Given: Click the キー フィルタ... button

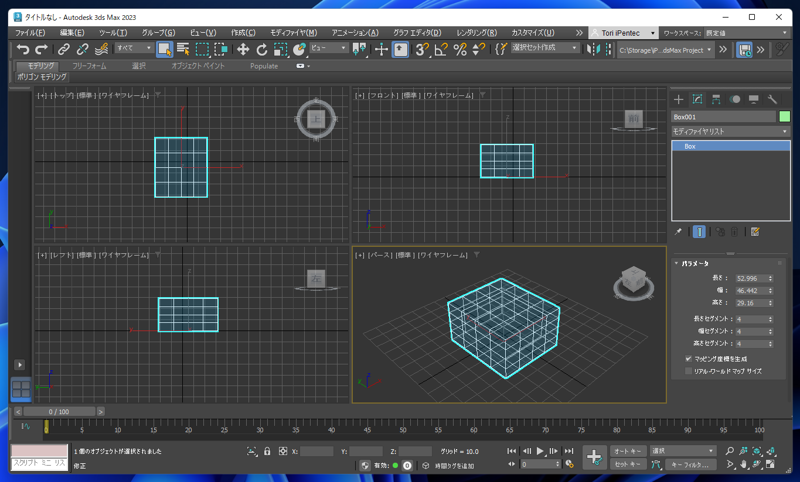Looking at the screenshot, I should [x=690, y=464].
